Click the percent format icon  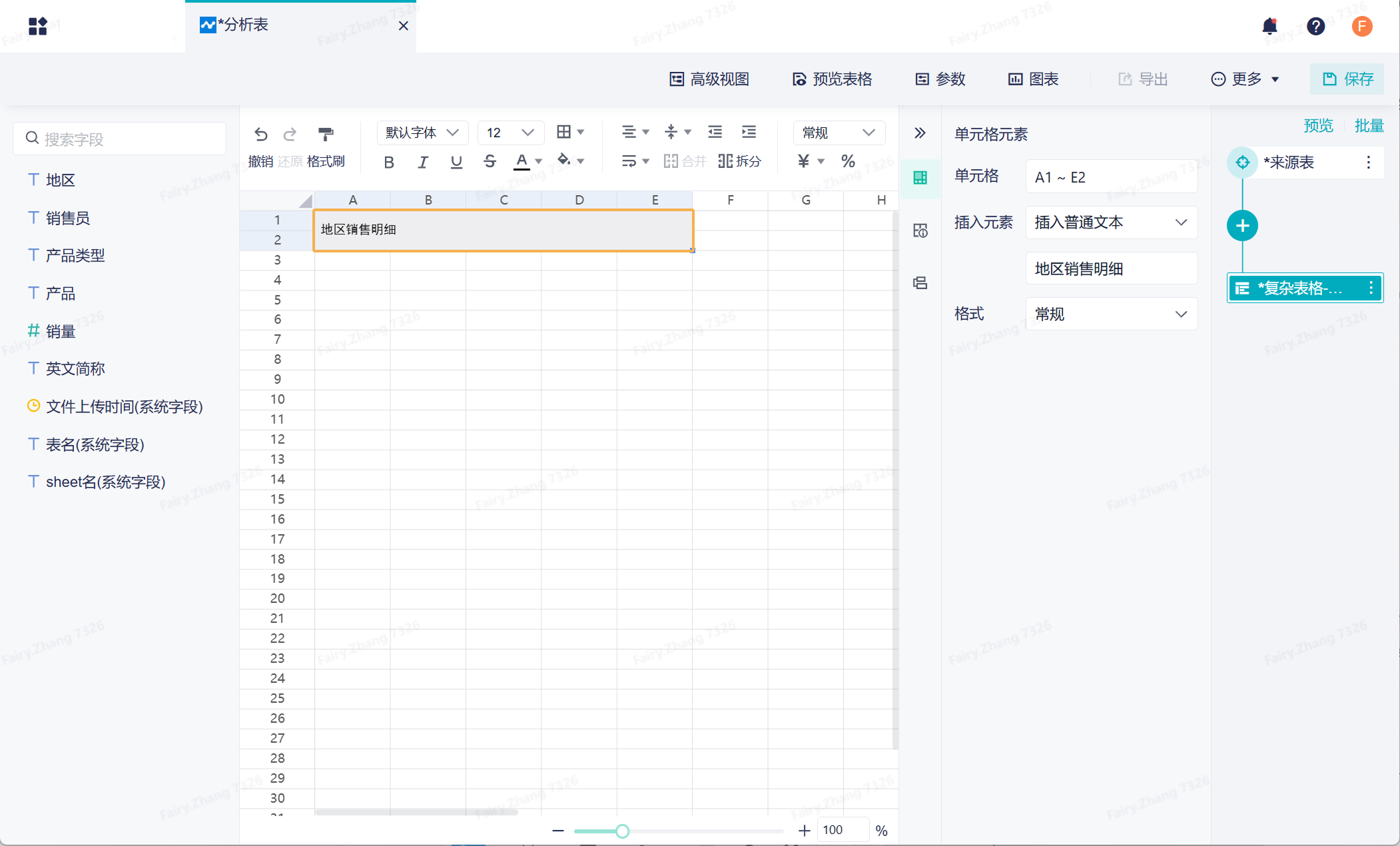pos(848,161)
